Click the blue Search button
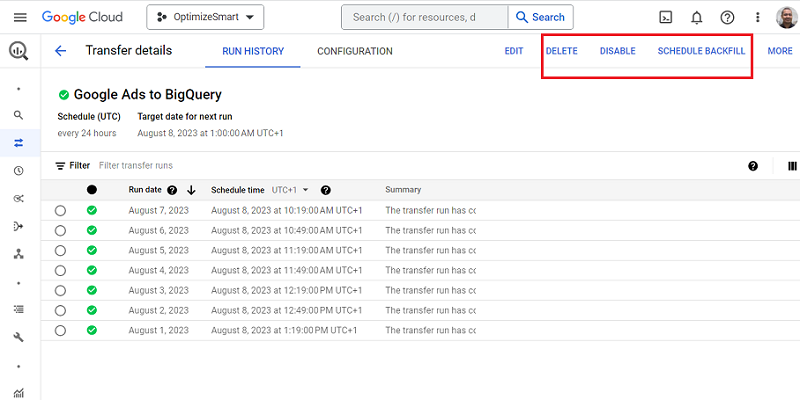Viewport: 800px width, 400px height. tap(540, 17)
